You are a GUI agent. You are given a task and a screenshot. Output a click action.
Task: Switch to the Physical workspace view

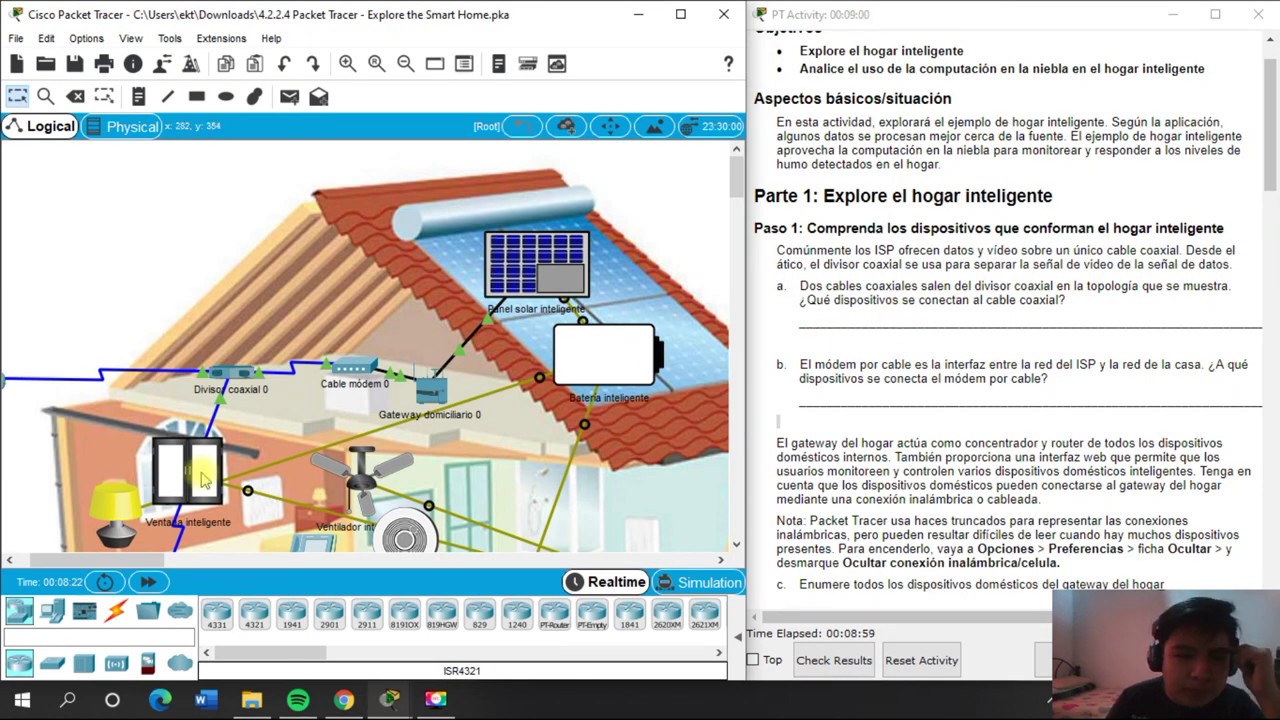[122, 126]
